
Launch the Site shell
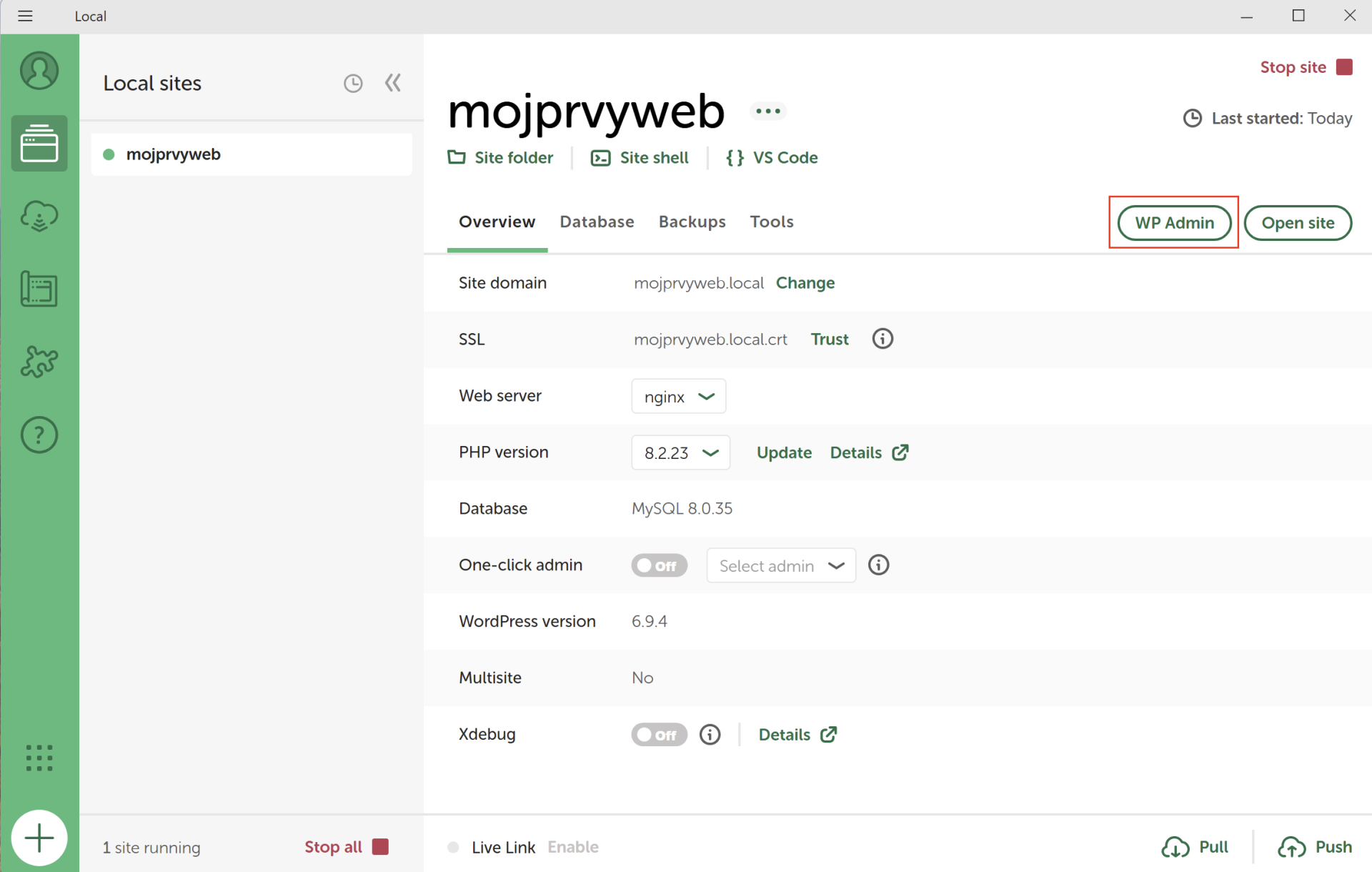pos(640,157)
